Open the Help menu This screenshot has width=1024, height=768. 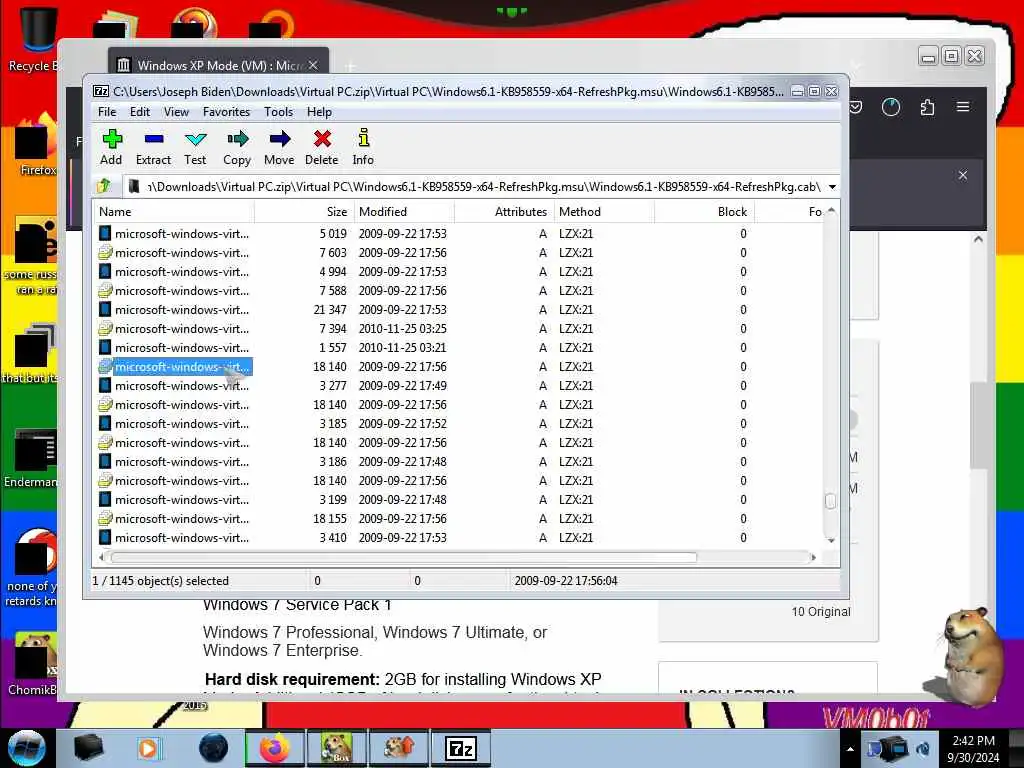319,112
